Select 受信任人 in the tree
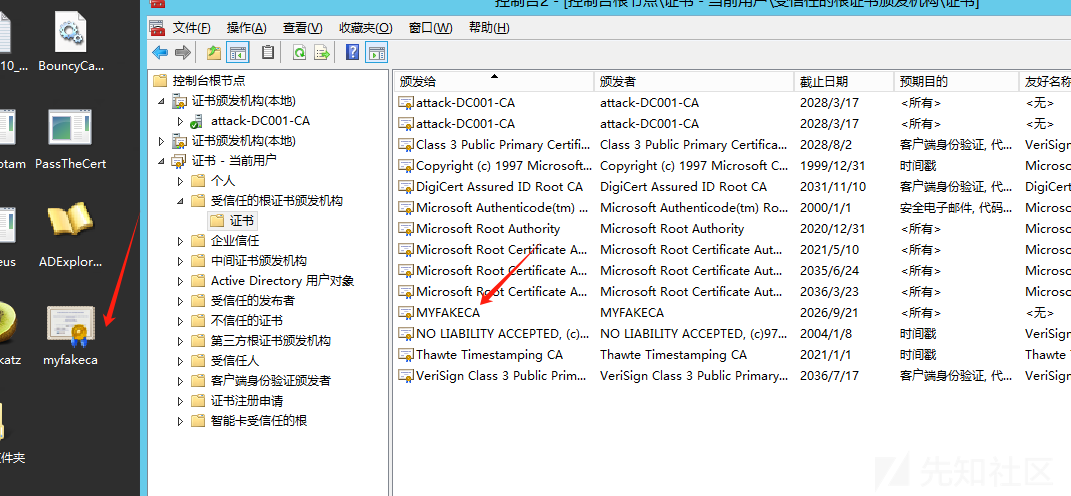The height and width of the screenshot is (496, 1071). click(x=235, y=361)
